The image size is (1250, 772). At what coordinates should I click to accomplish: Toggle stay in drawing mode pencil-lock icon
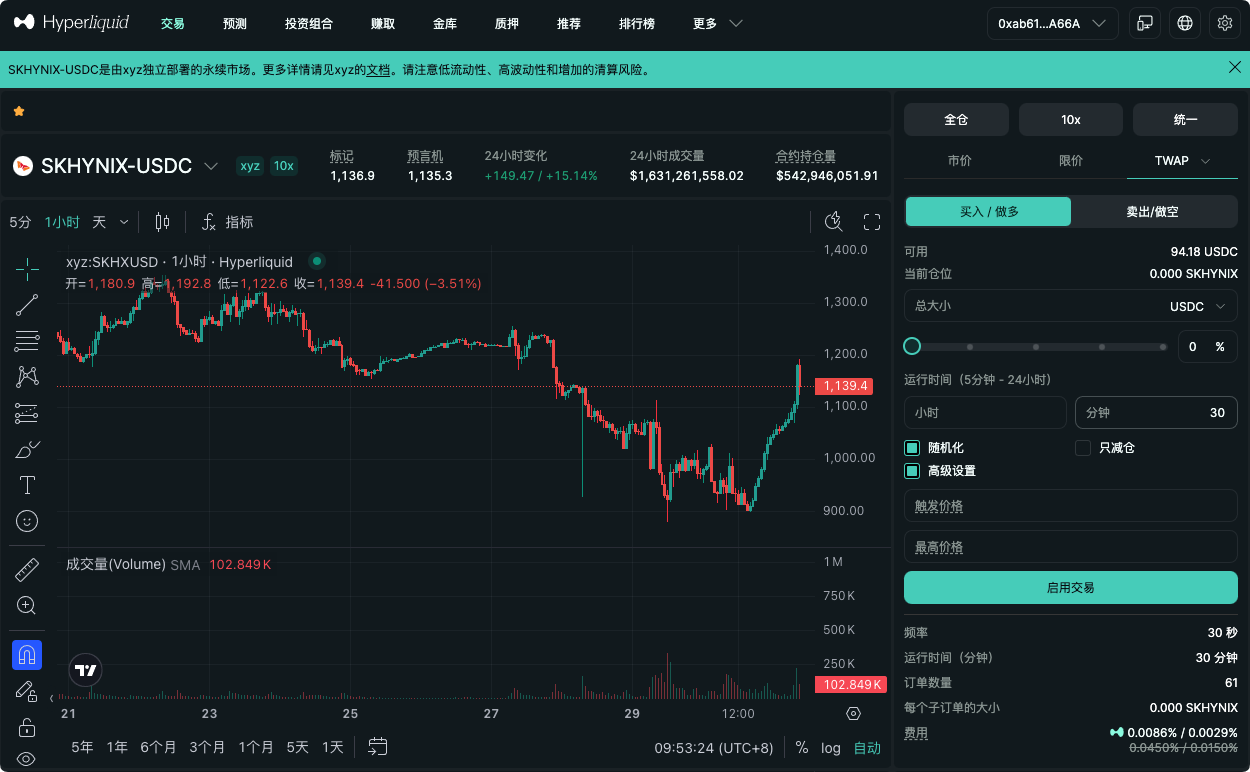tap(27, 691)
